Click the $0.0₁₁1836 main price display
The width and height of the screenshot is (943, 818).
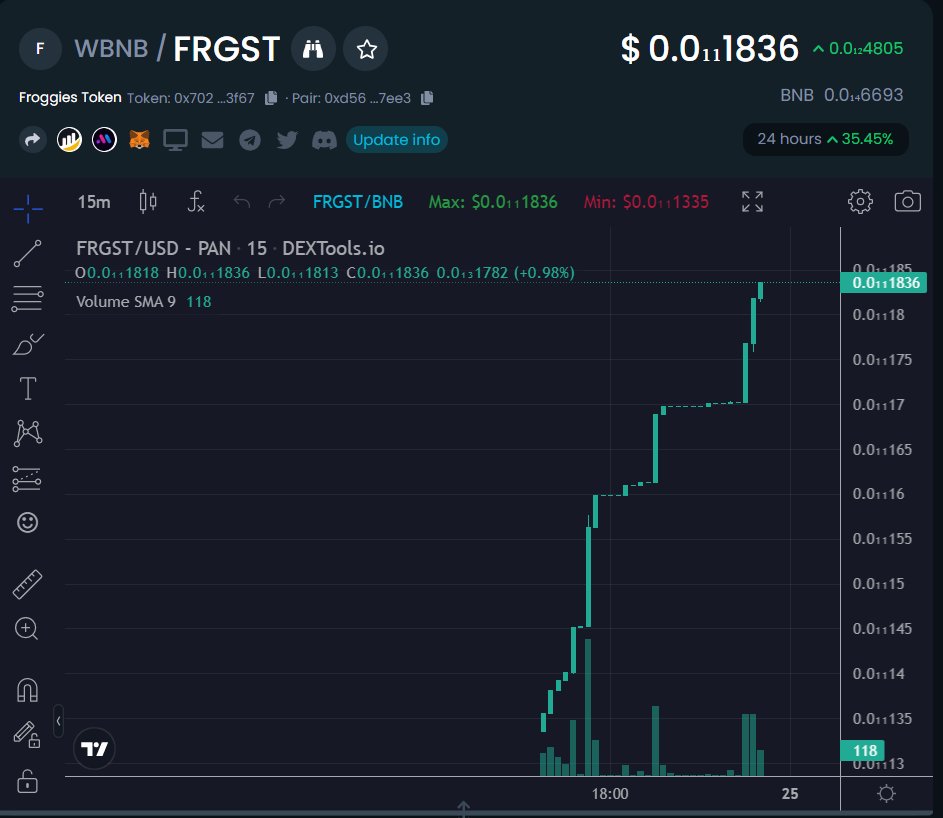click(710, 49)
